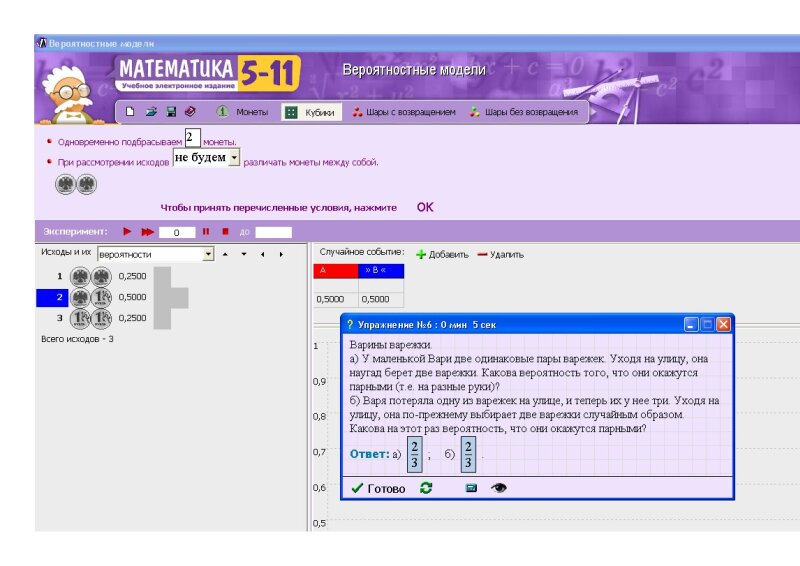Start the experiment with red play button

point(127,231)
